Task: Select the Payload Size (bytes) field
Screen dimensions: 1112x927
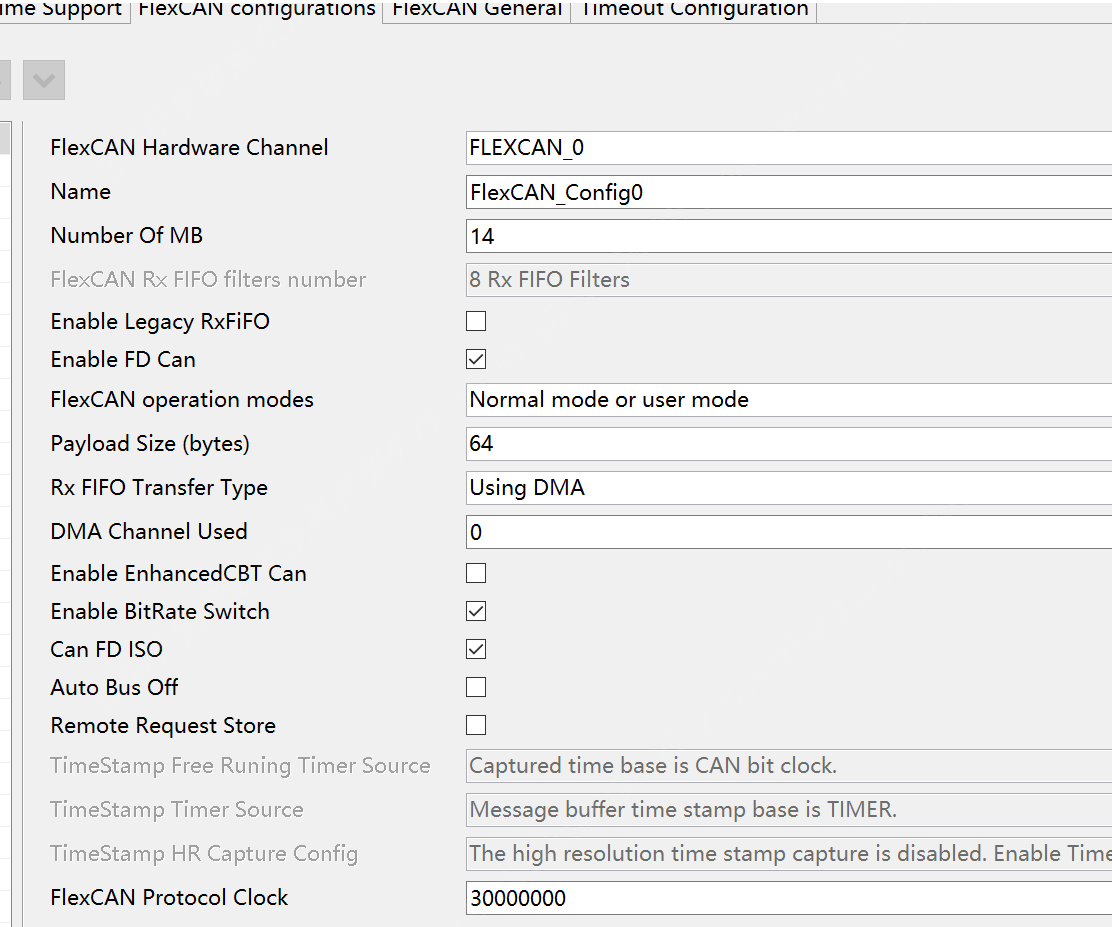Action: [788, 444]
